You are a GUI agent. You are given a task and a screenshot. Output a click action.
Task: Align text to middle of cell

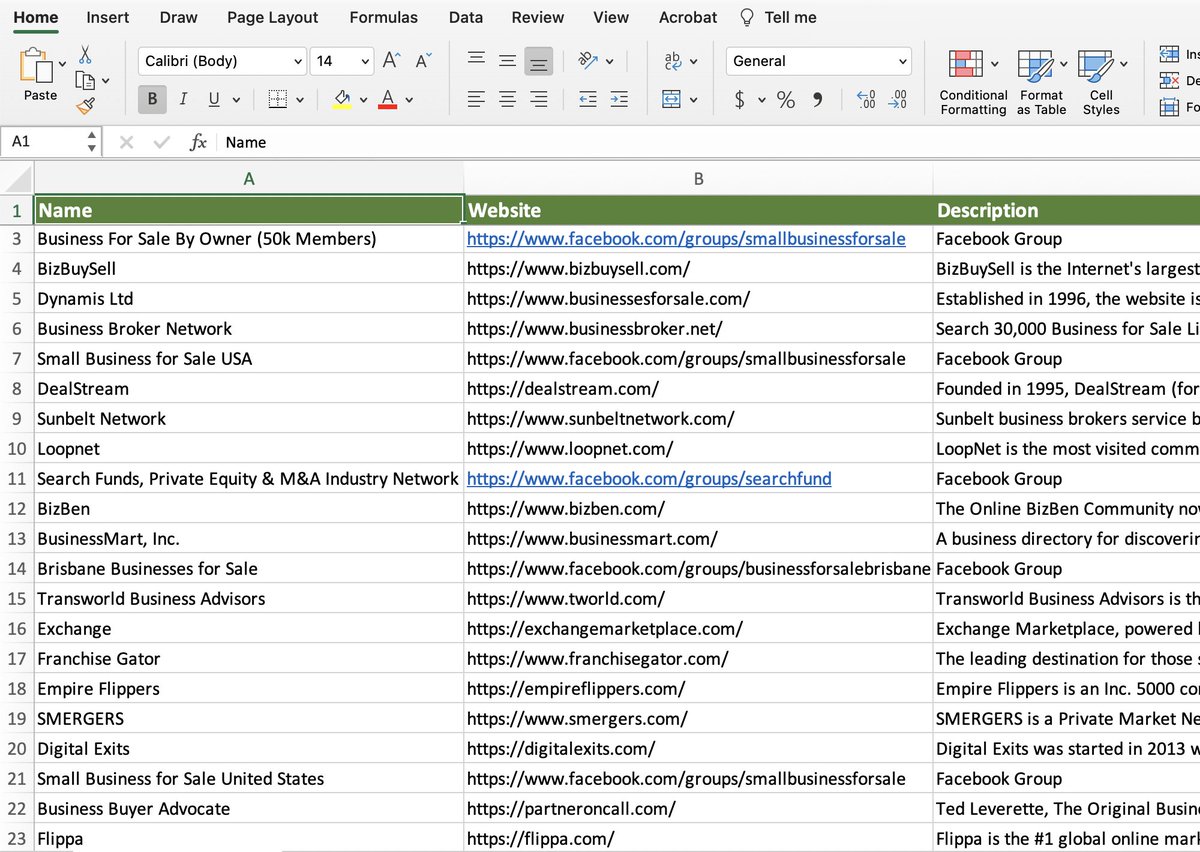click(x=508, y=61)
